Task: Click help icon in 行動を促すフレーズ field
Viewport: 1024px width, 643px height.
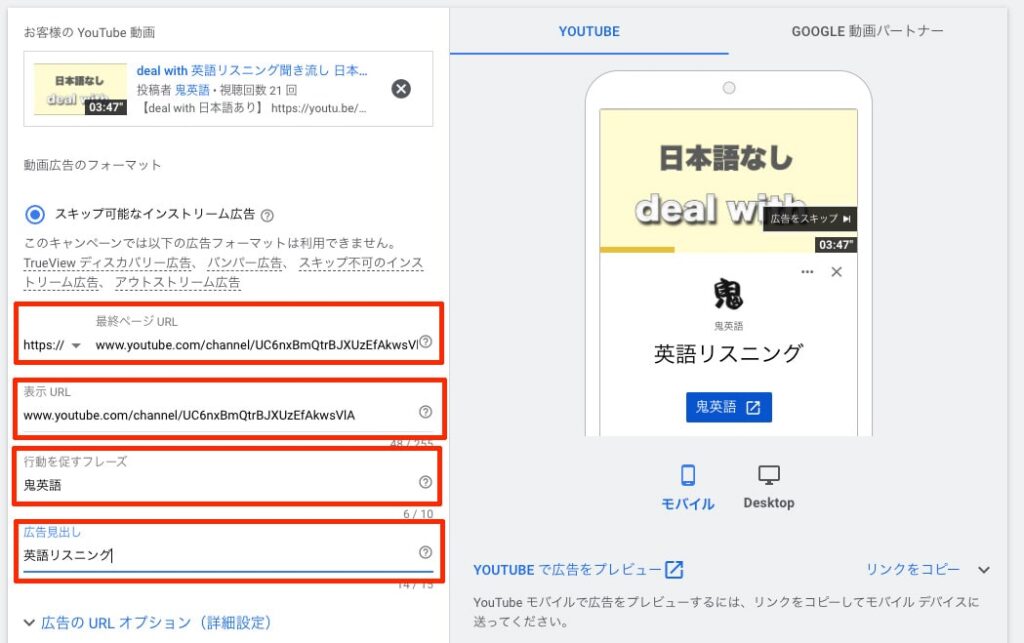Action: [x=425, y=482]
